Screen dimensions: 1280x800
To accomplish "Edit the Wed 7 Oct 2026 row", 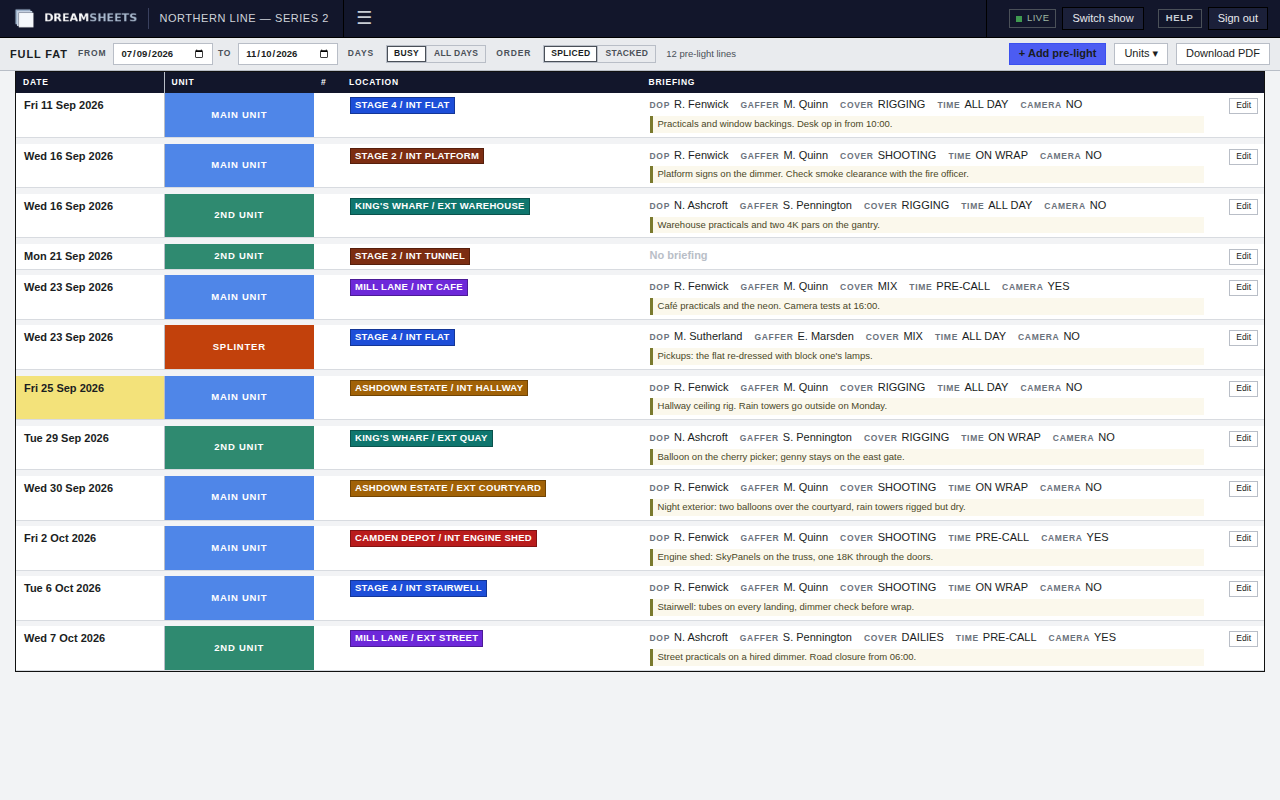I will 1243,639.
